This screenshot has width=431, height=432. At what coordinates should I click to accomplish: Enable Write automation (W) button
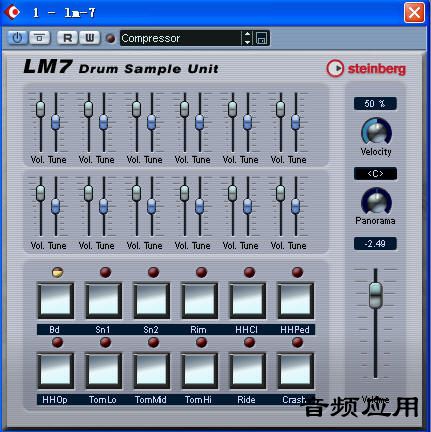[x=89, y=38]
